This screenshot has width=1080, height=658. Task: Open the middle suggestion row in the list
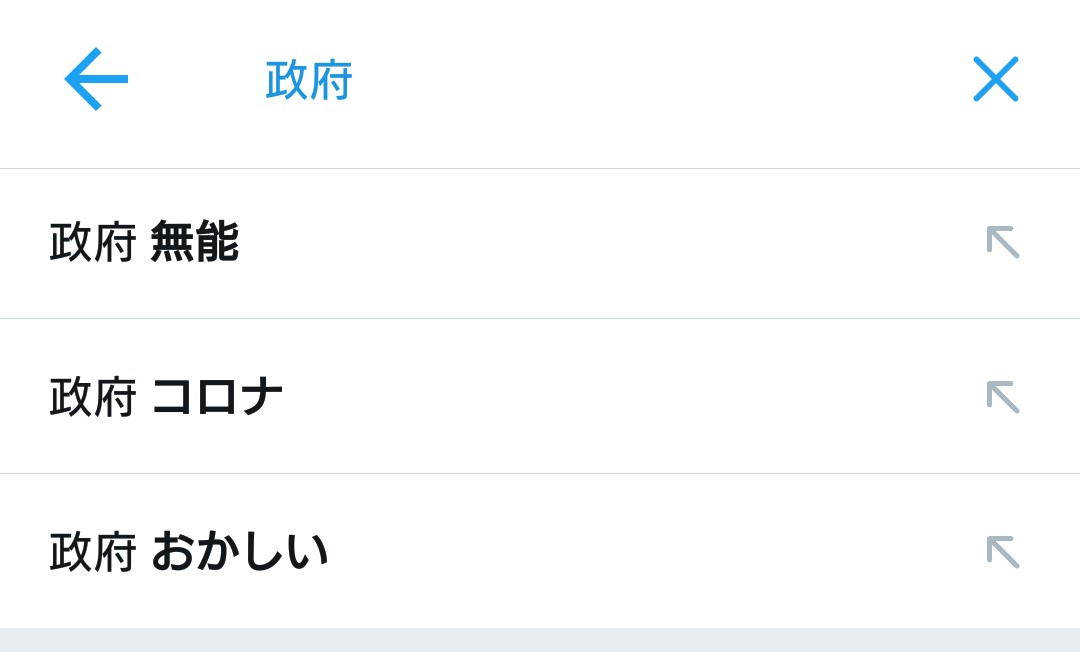pos(540,396)
